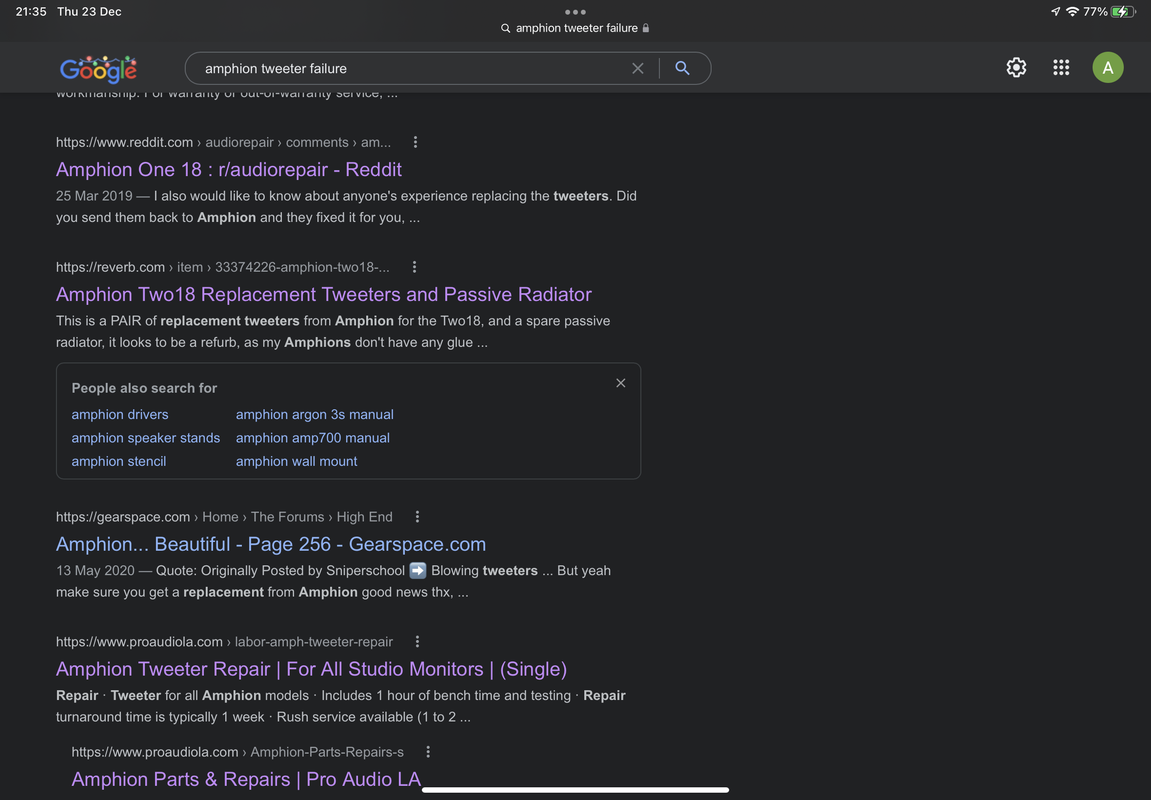Open the Google apps grid

[1061, 68]
